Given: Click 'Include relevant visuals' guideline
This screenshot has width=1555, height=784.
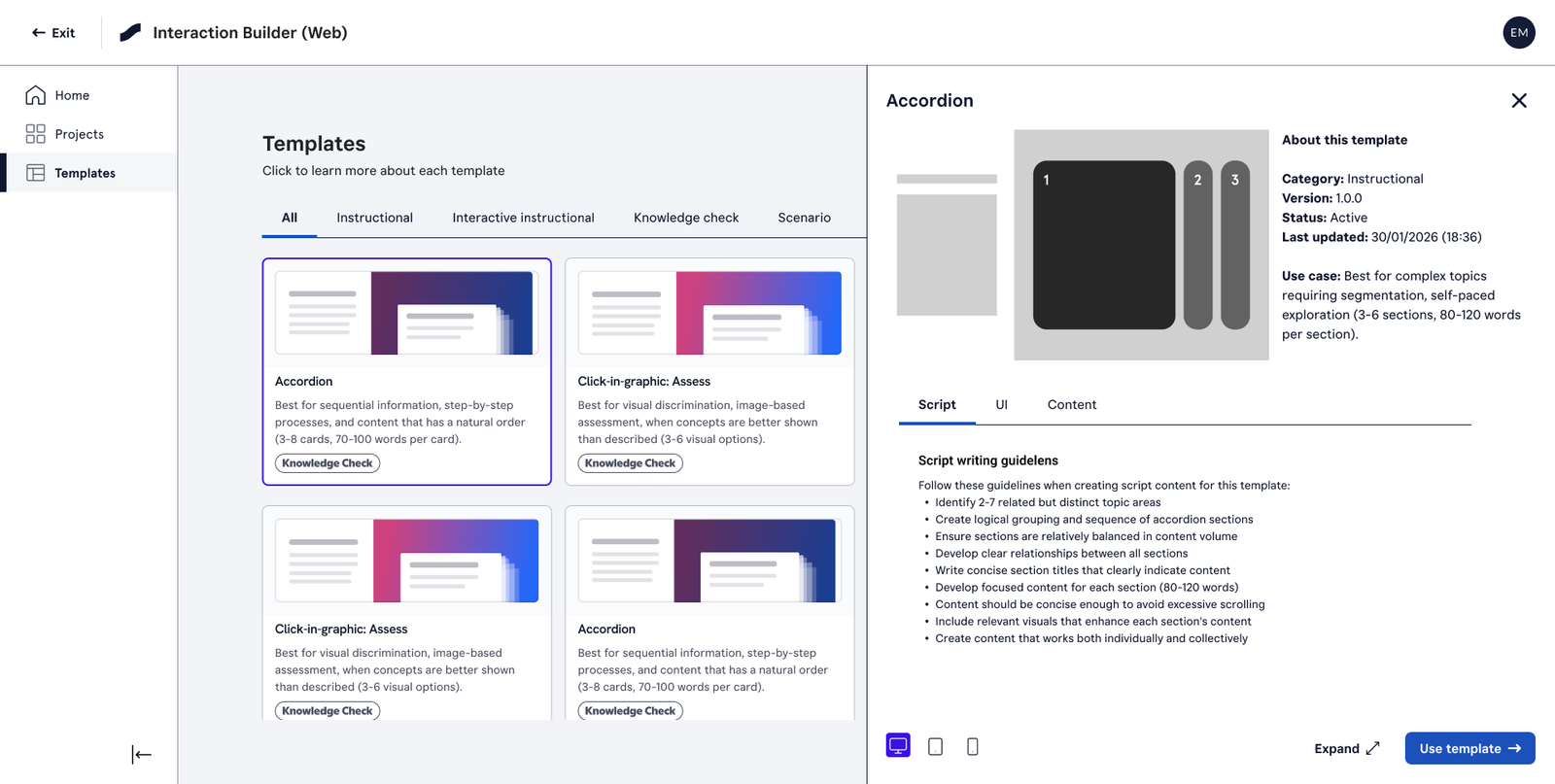Looking at the screenshot, I should coord(1093,622).
